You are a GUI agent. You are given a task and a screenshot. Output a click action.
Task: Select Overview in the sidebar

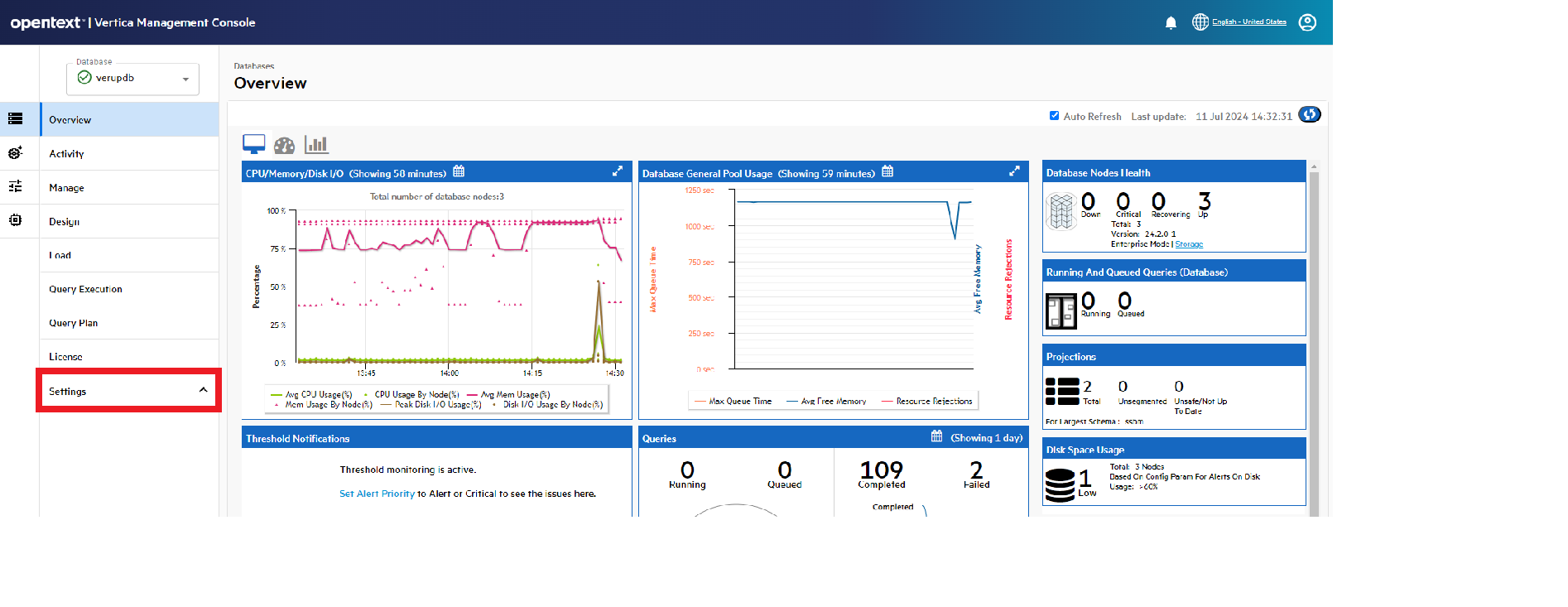129,120
